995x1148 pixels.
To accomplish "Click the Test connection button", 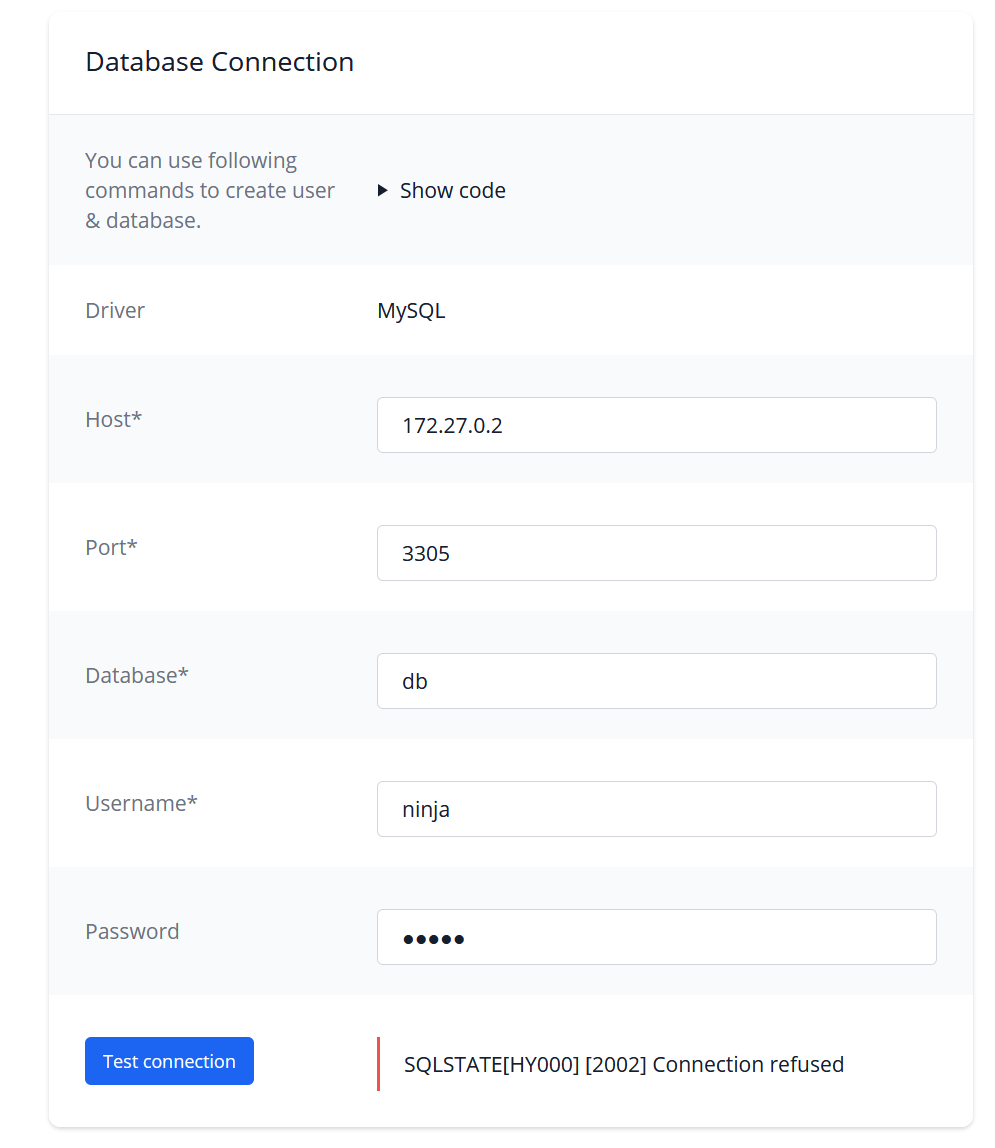I will (169, 1061).
